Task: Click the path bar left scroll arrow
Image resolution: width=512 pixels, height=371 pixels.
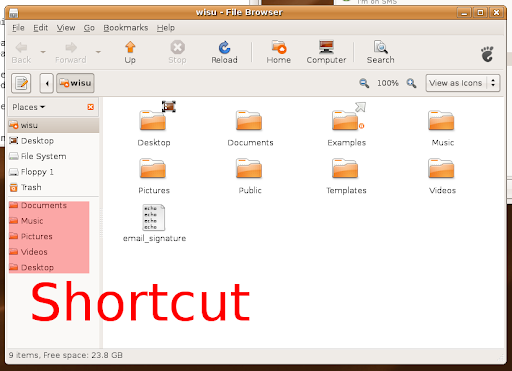Action: coord(47,83)
